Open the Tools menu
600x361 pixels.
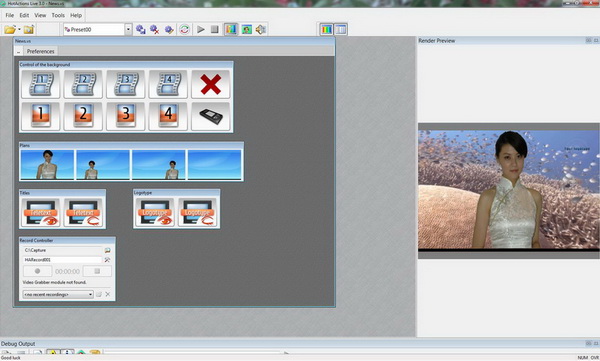[x=58, y=15]
